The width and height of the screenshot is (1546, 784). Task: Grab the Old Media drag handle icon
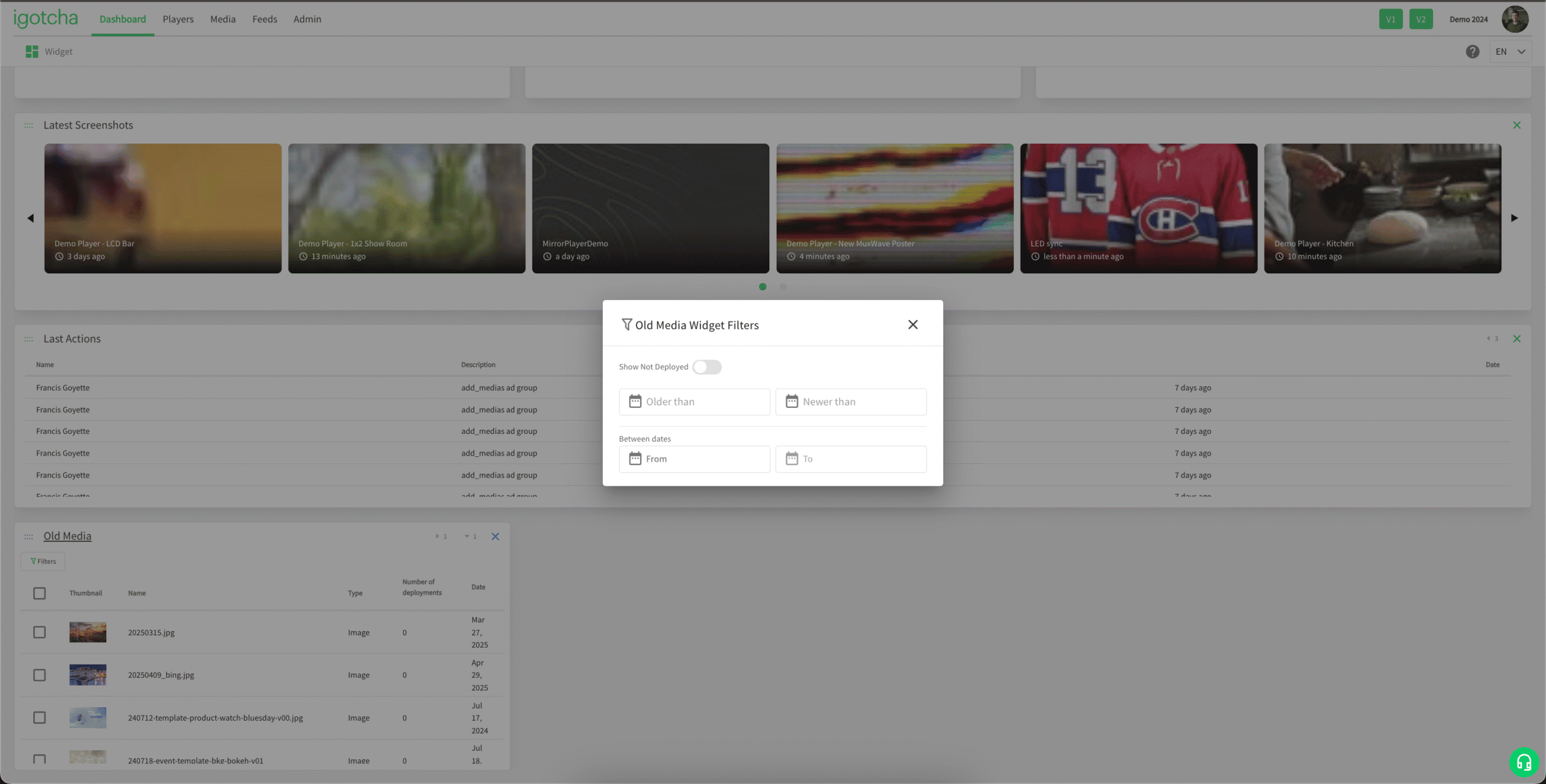pos(28,537)
